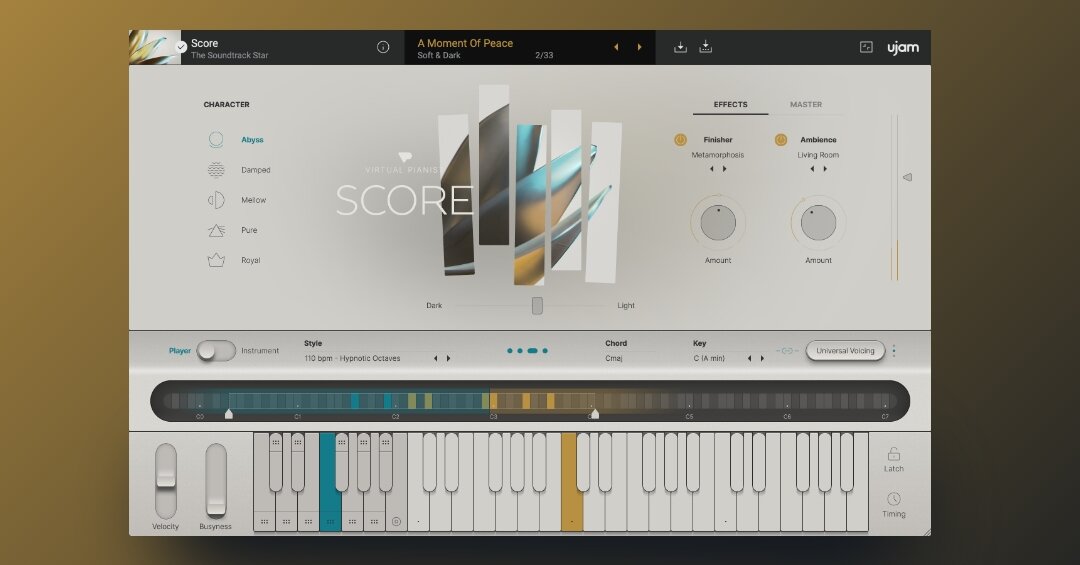Screen dimensions: 1080x565
Task: Choose the Abyss label
Action: click(x=252, y=140)
